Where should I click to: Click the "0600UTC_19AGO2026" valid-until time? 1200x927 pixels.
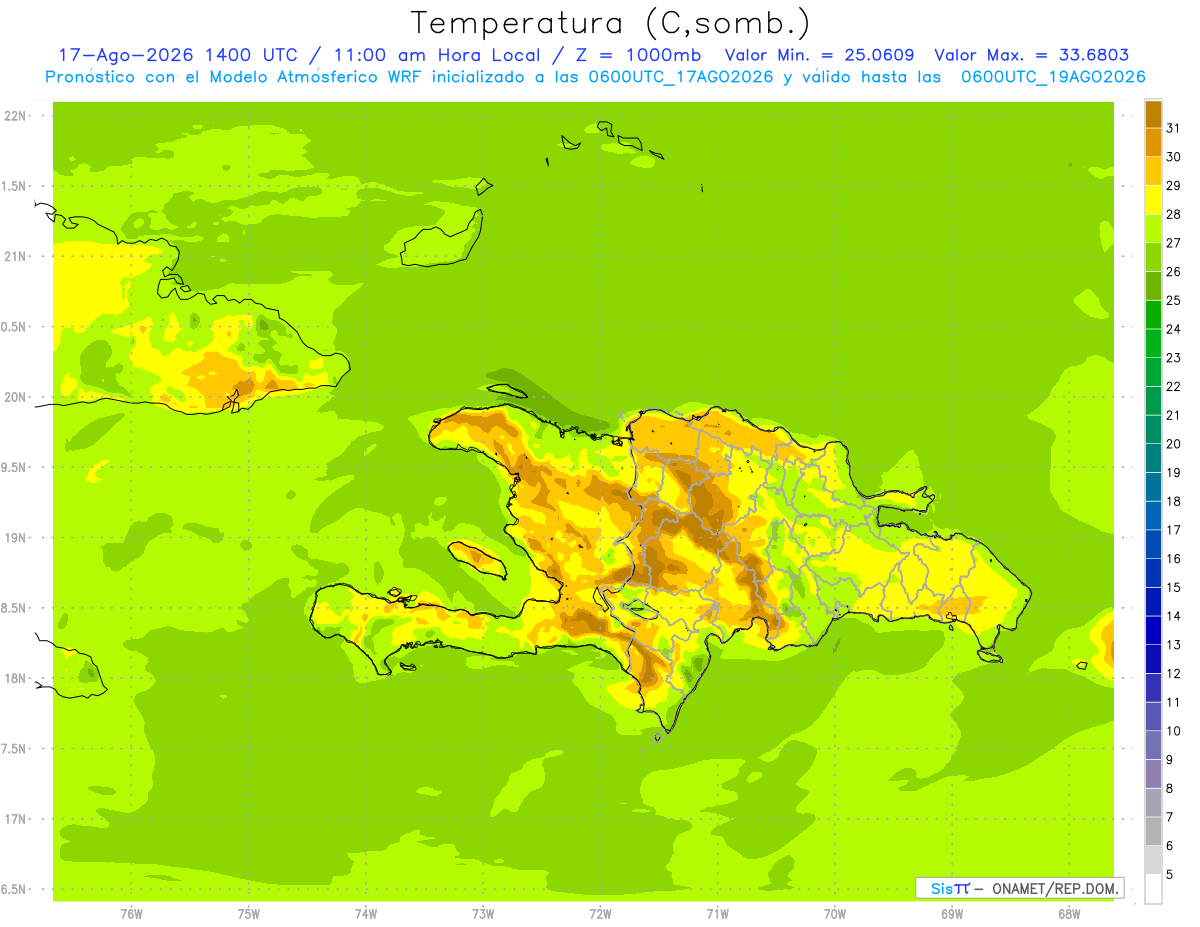1053,76
